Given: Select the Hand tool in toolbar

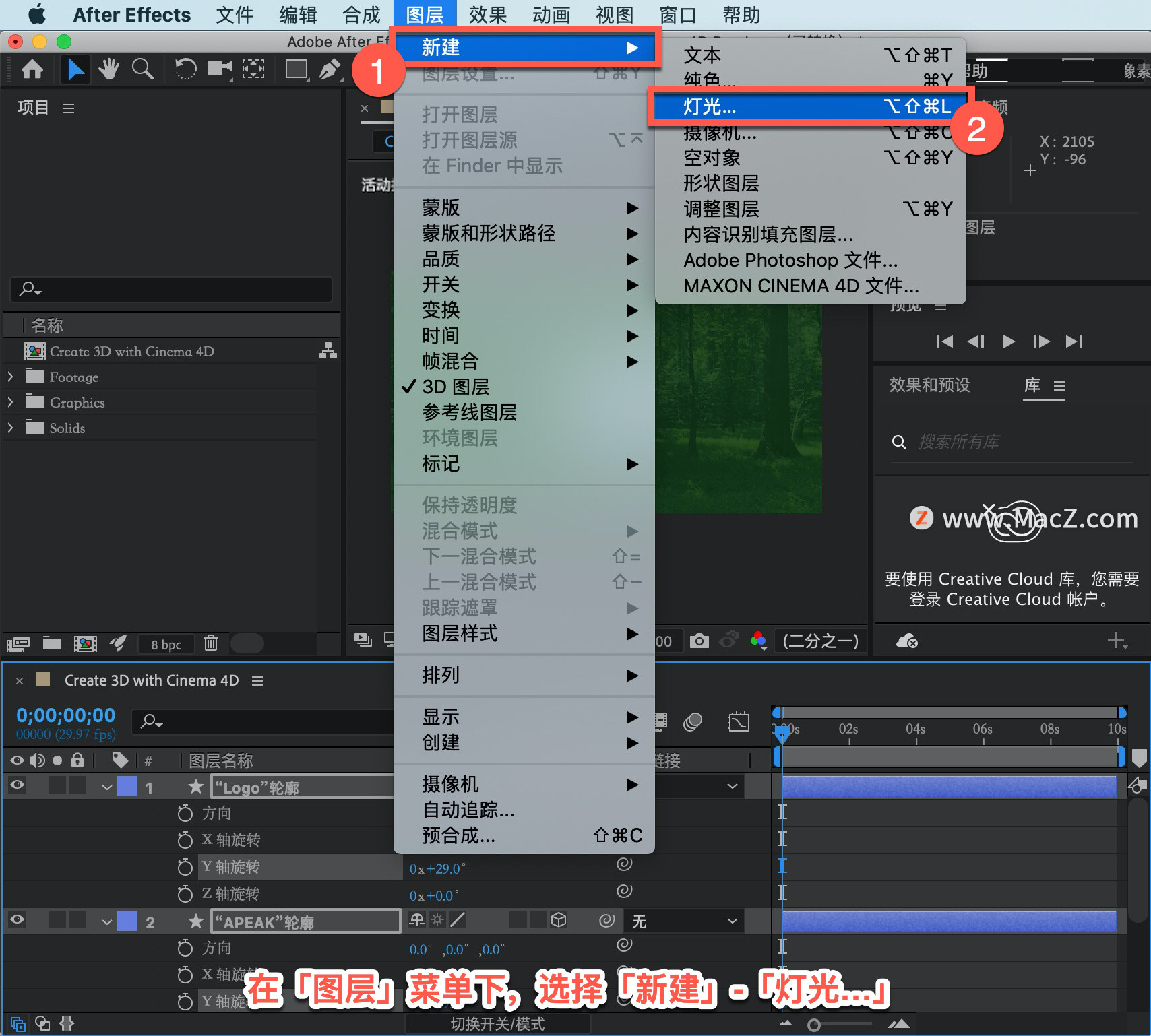Looking at the screenshot, I should pyautogui.click(x=108, y=69).
